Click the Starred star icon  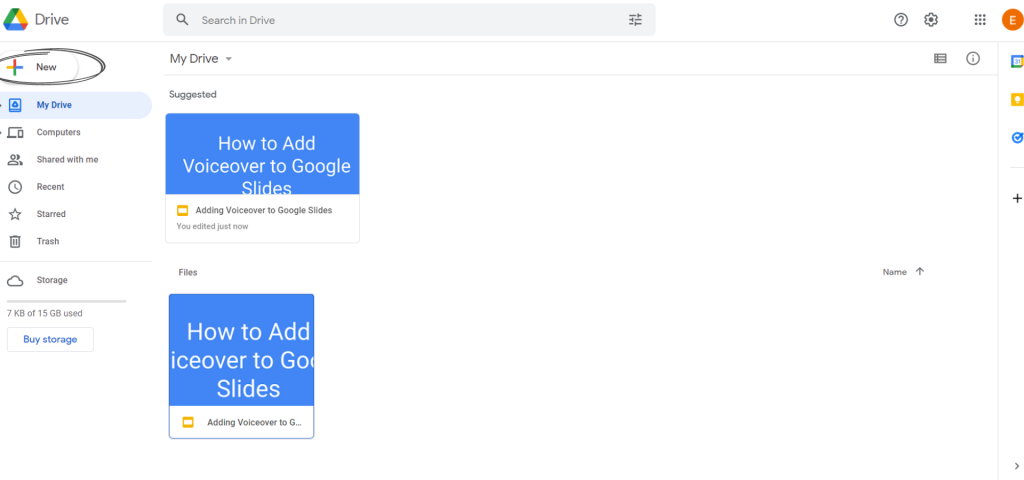click(15, 214)
